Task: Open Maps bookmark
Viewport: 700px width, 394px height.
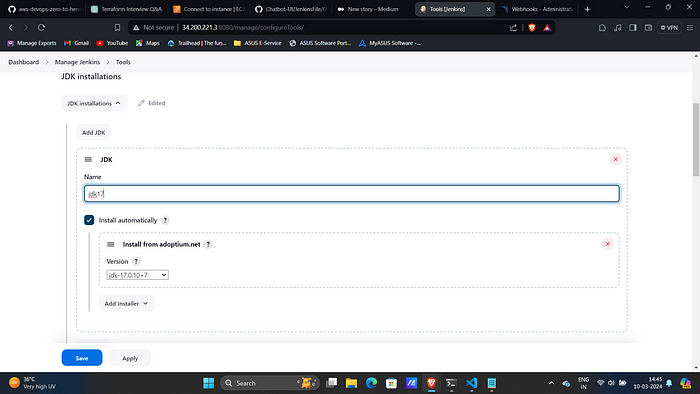Action: tap(148, 43)
